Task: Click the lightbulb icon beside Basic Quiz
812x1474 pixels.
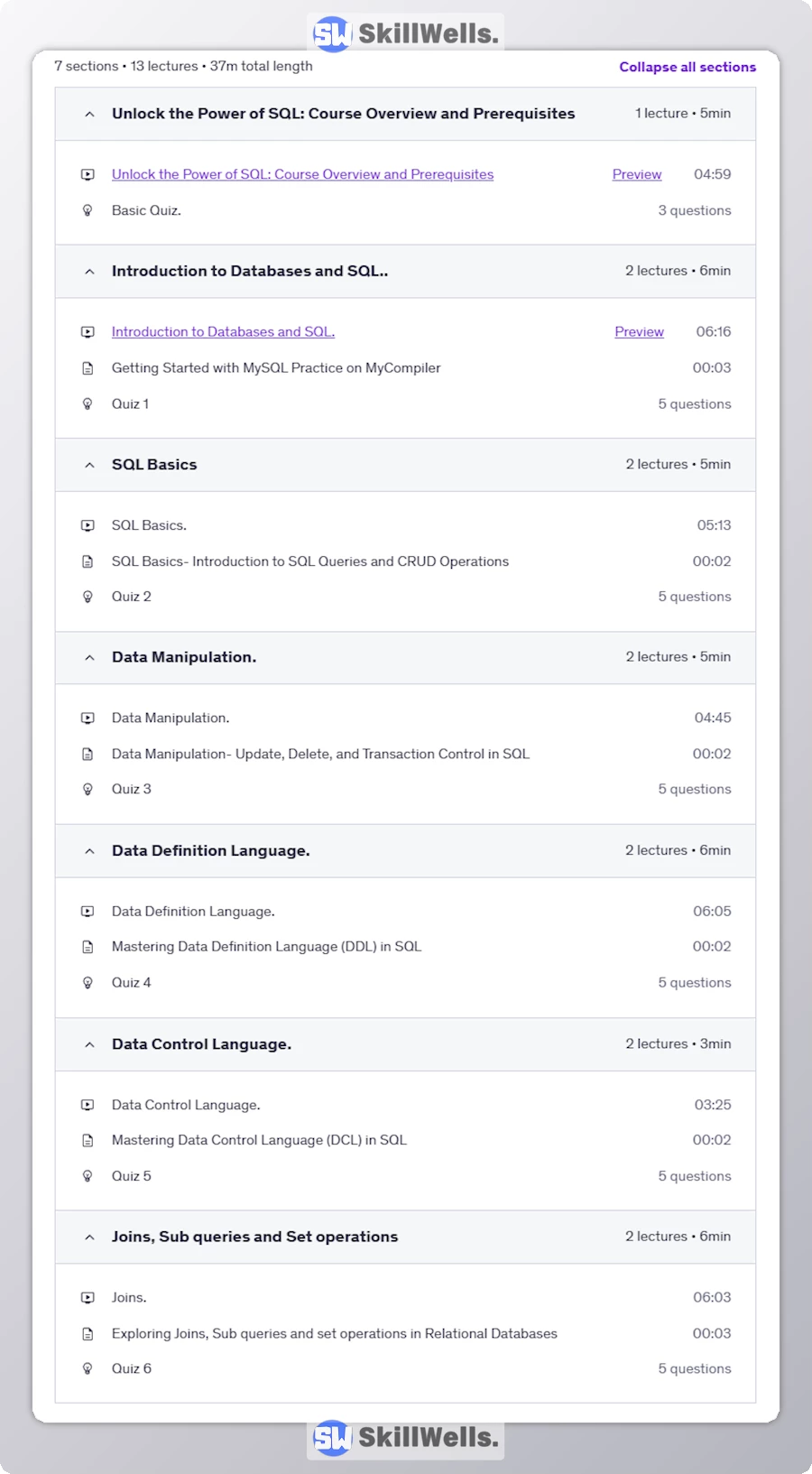Action: click(88, 210)
